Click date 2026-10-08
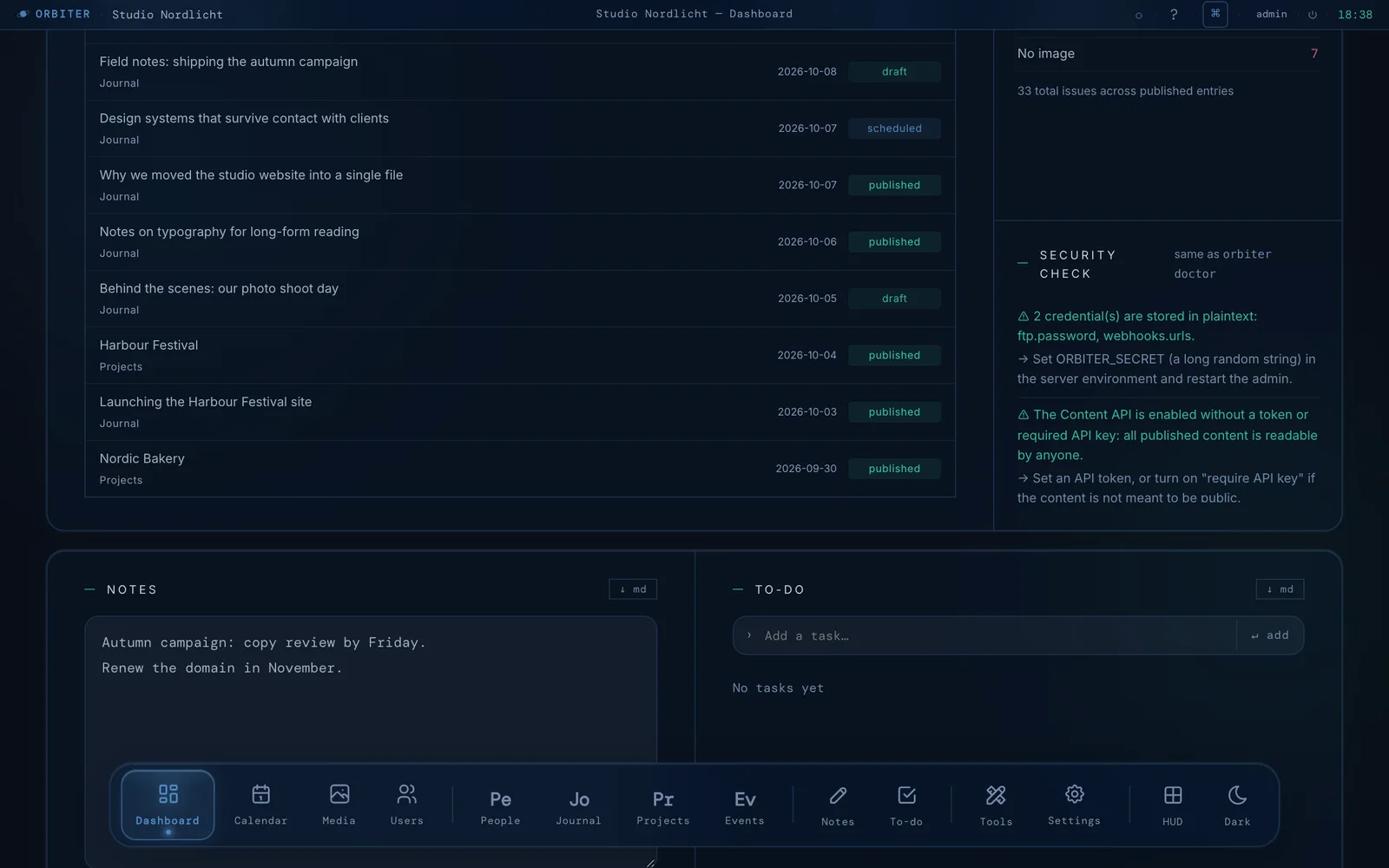This screenshot has width=1389, height=868. click(x=807, y=71)
